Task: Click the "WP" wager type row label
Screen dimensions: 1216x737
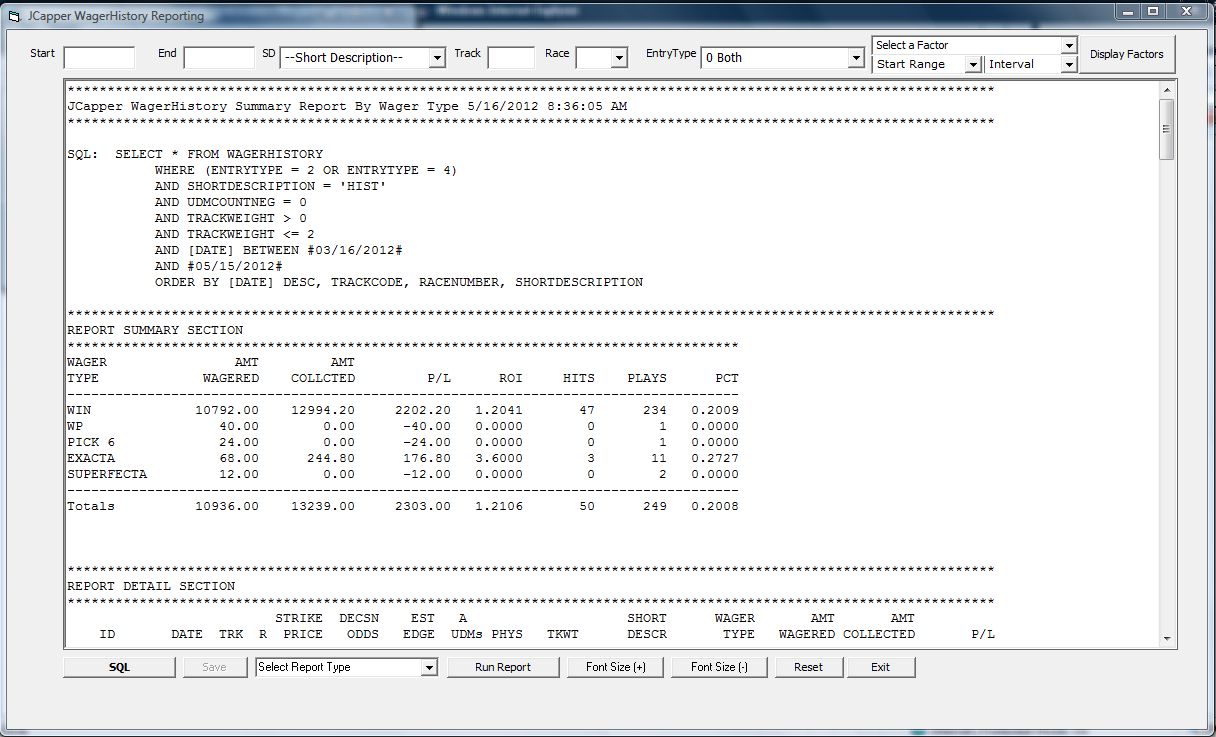Action: [x=75, y=426]
